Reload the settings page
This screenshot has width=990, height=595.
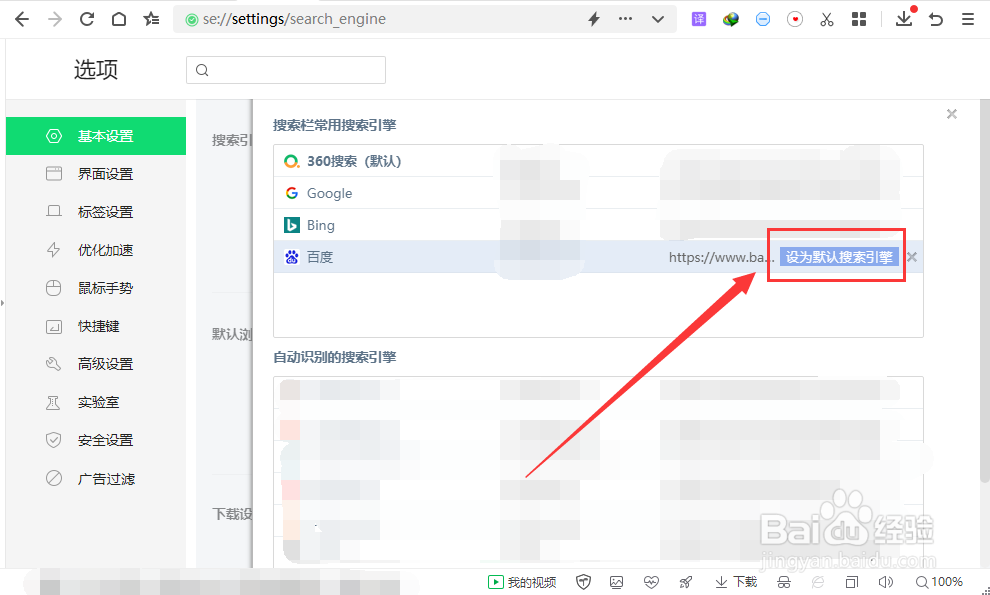(86, 19)
